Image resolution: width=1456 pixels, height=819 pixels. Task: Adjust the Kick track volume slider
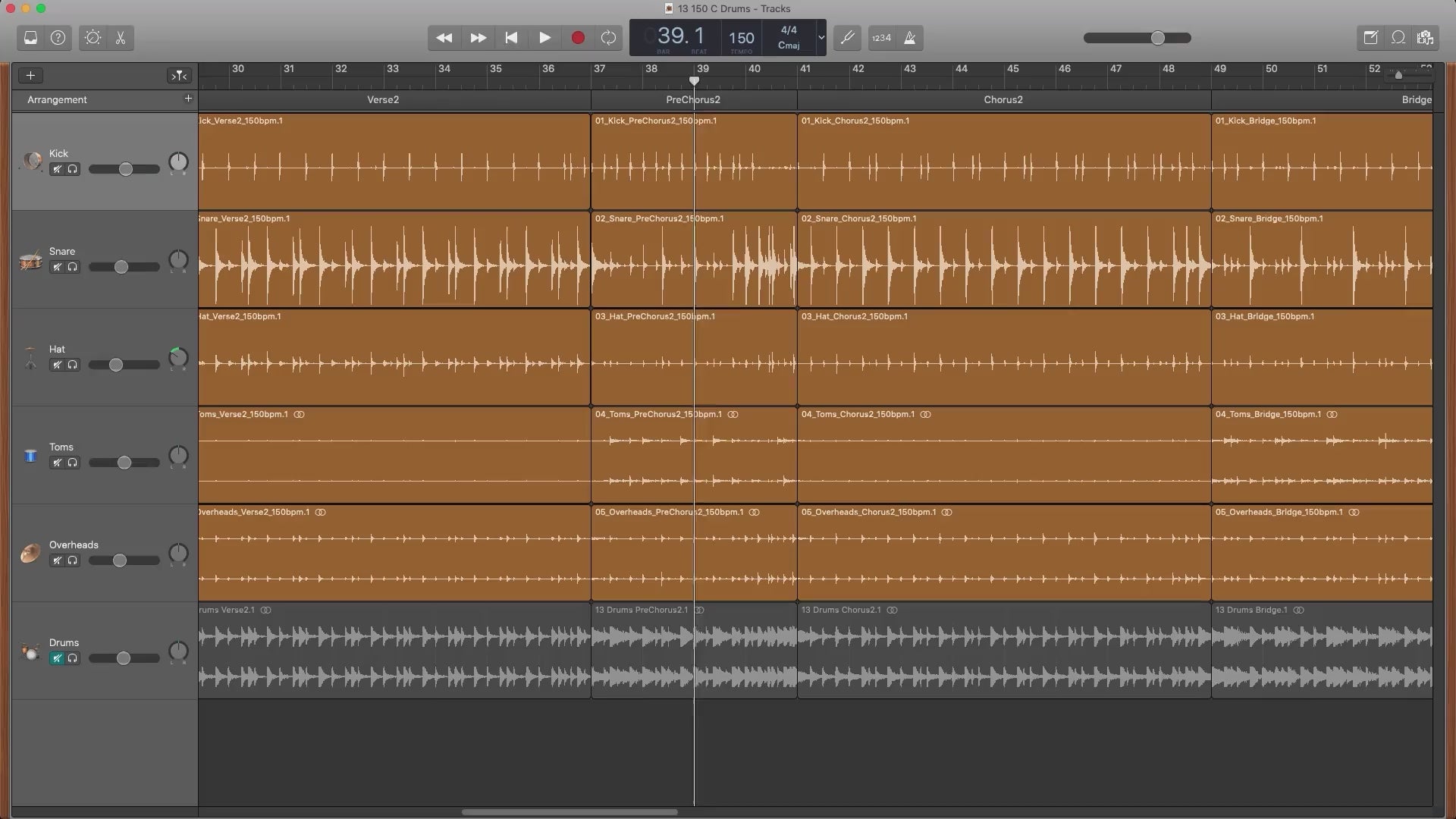(124, 169)
